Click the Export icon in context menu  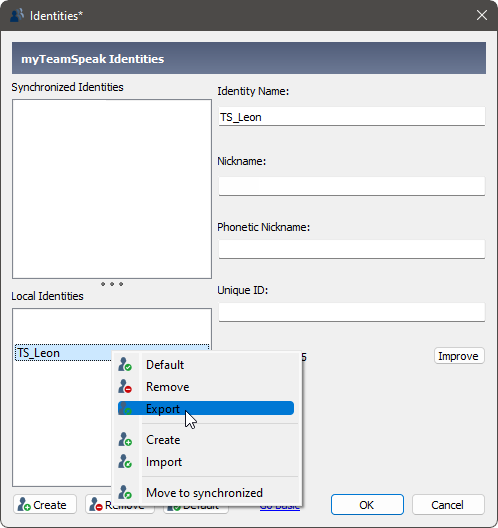click(x=125, y=408)
